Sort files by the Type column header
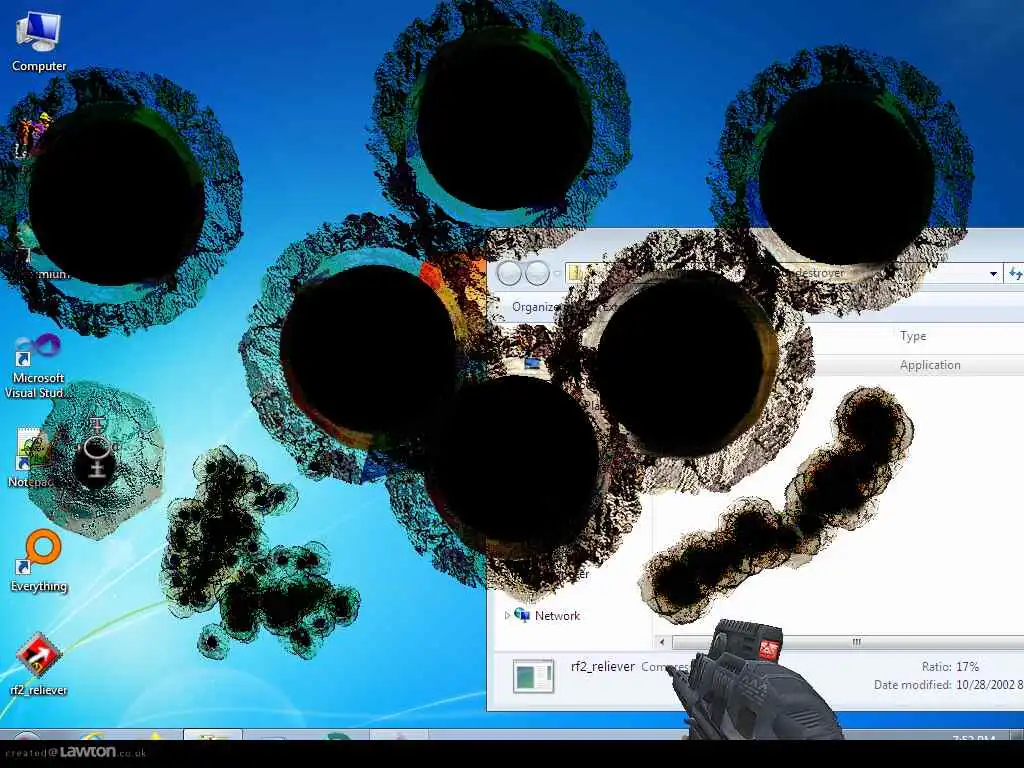Viewport: 1024px width, 768px height. [x=913, y=336]
